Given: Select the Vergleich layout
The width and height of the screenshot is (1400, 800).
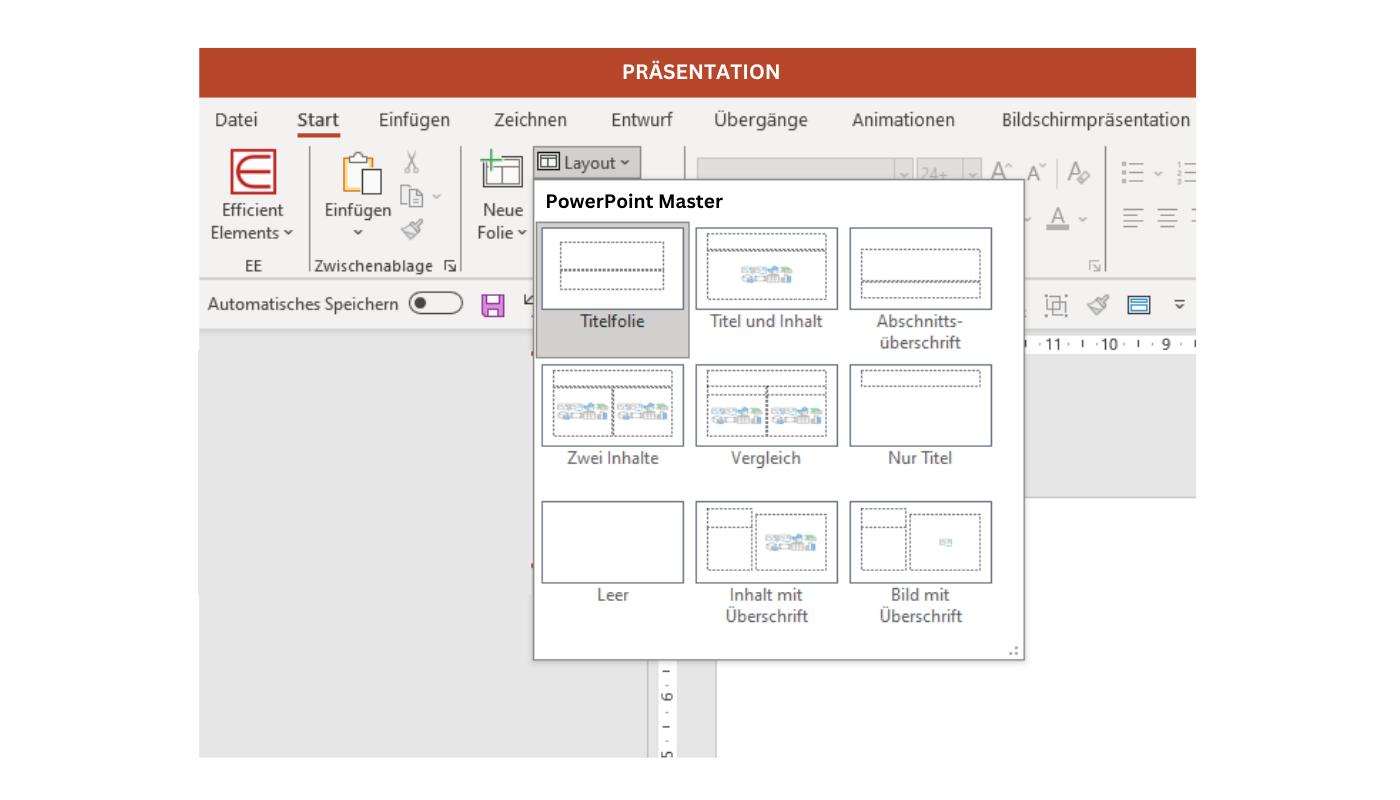Looking at the screenshot, I should coord(767,416).
